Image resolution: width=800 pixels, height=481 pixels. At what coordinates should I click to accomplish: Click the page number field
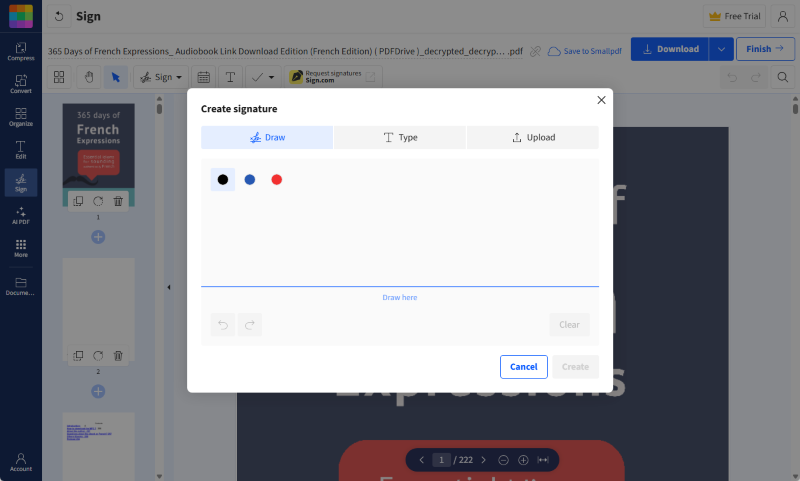441,460
